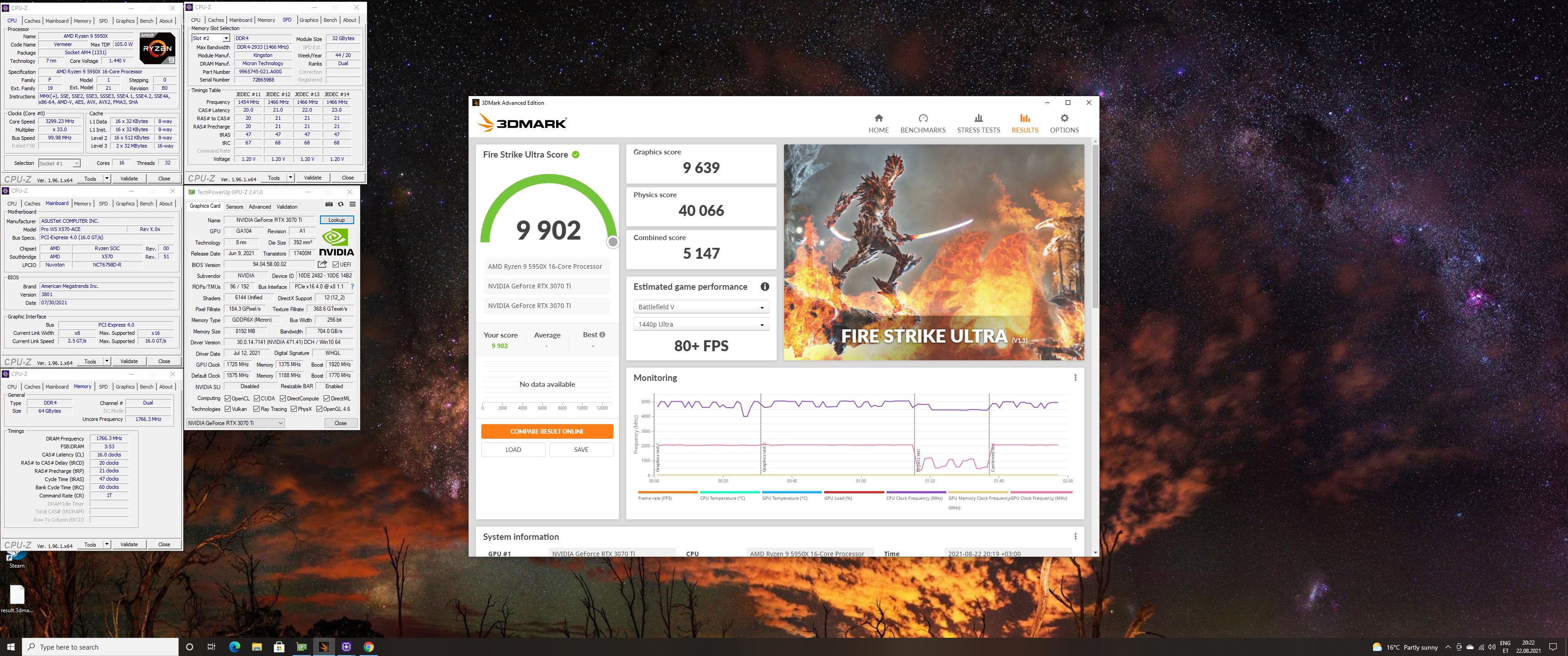Click Close button at bottom of GPU-Z
The height and width of the screenshot is (656, 1568).
coord(340,423)
